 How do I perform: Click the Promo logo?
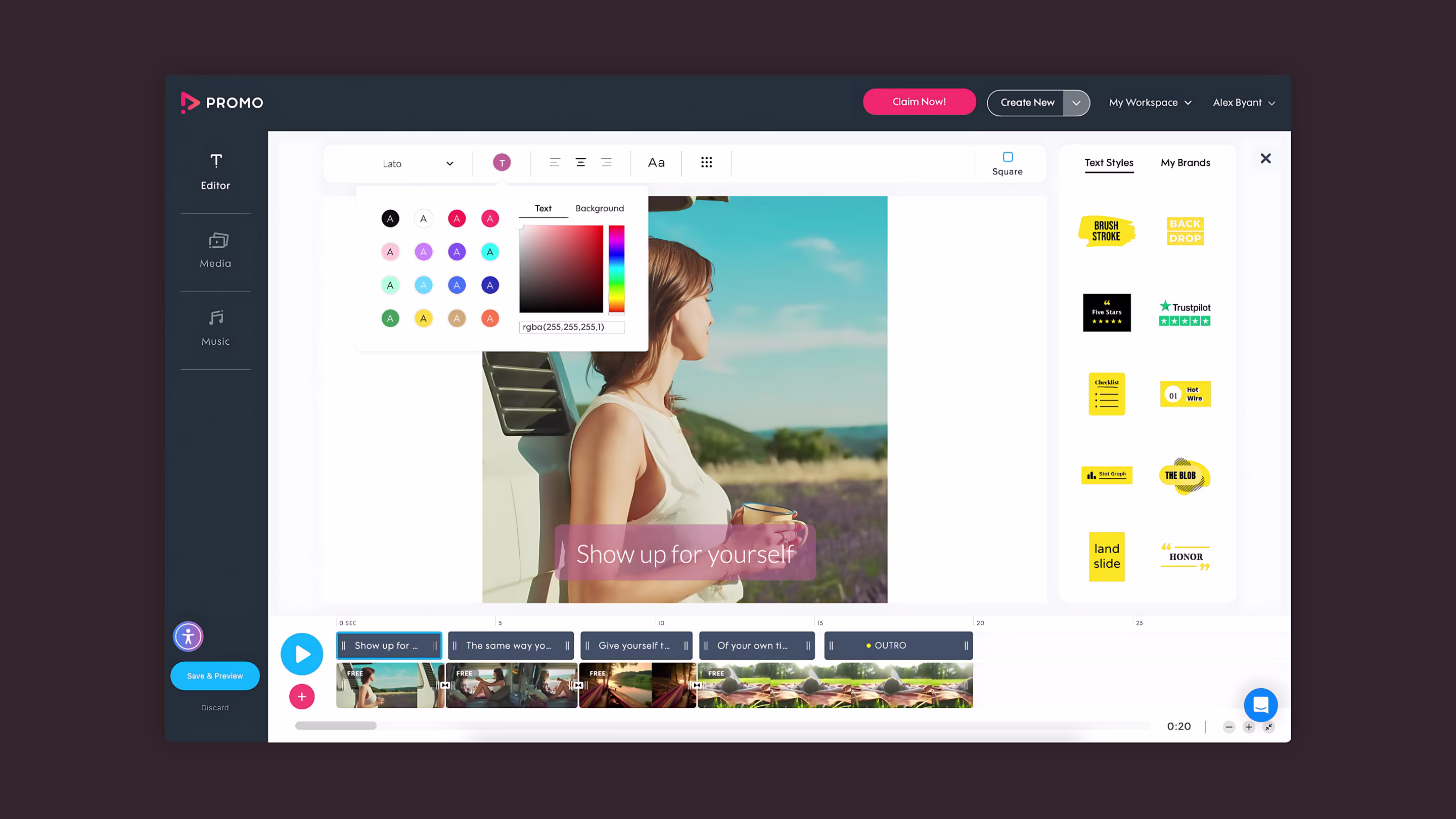coord(221,102)
